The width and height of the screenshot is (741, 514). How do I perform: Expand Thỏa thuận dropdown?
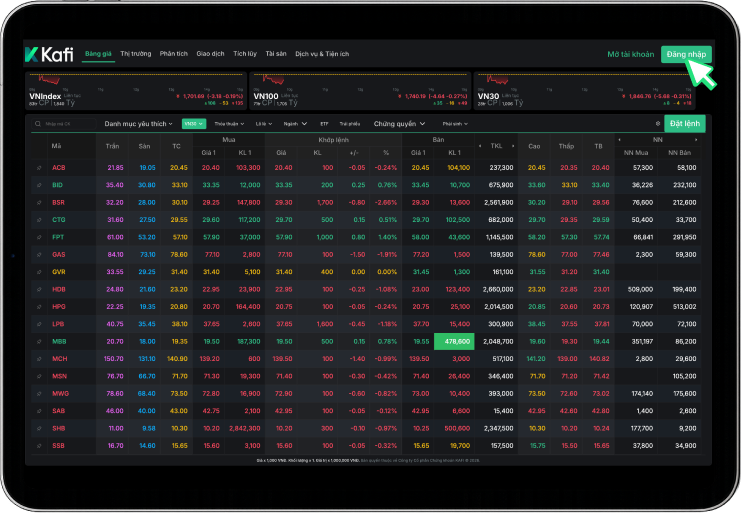tap(229, 124)
